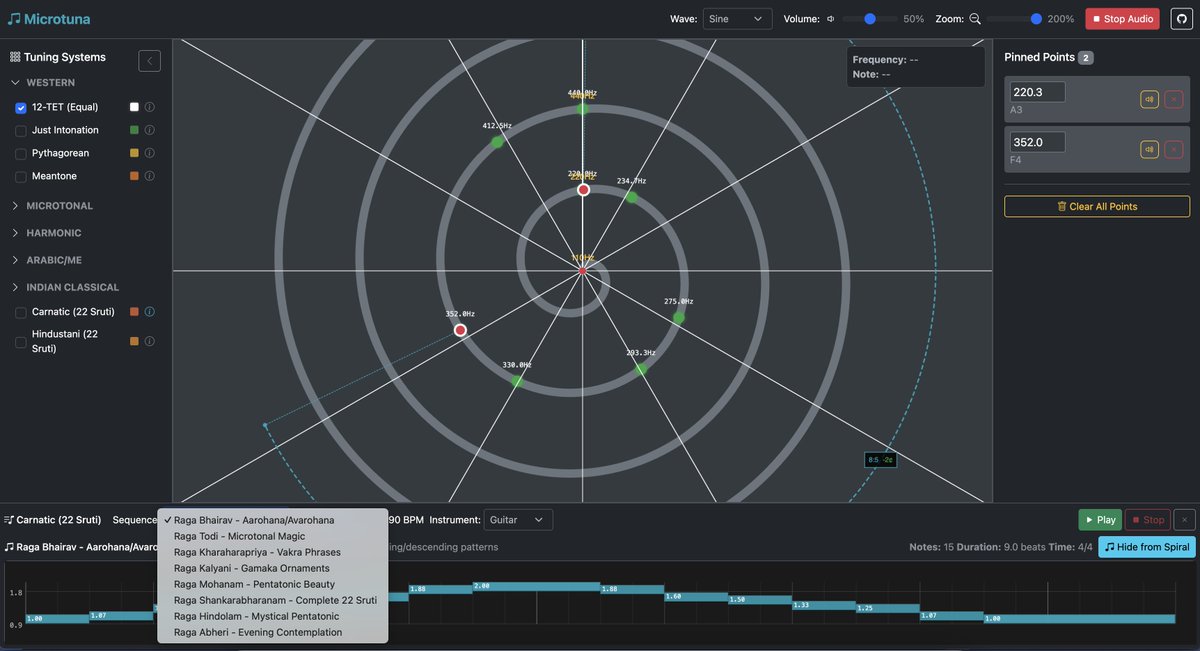
Task: Select the 275.0Hz spiral point
Action: pyautogui.click(x=678, y=317)
